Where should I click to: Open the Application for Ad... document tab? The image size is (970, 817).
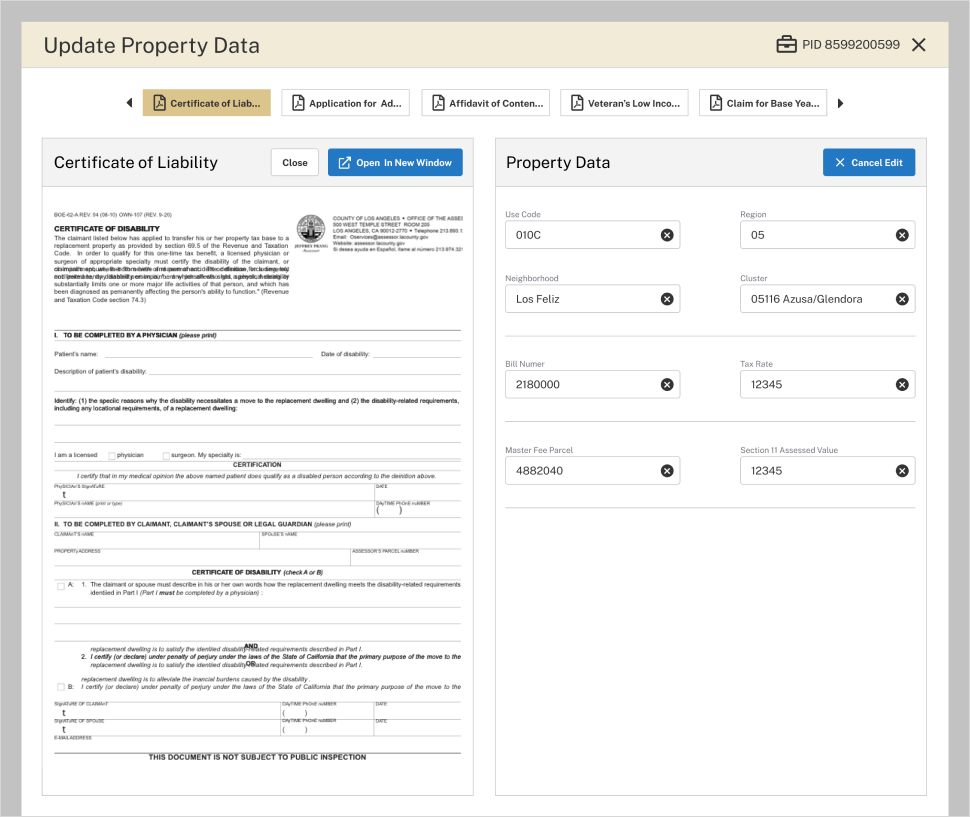pos(346,103)
